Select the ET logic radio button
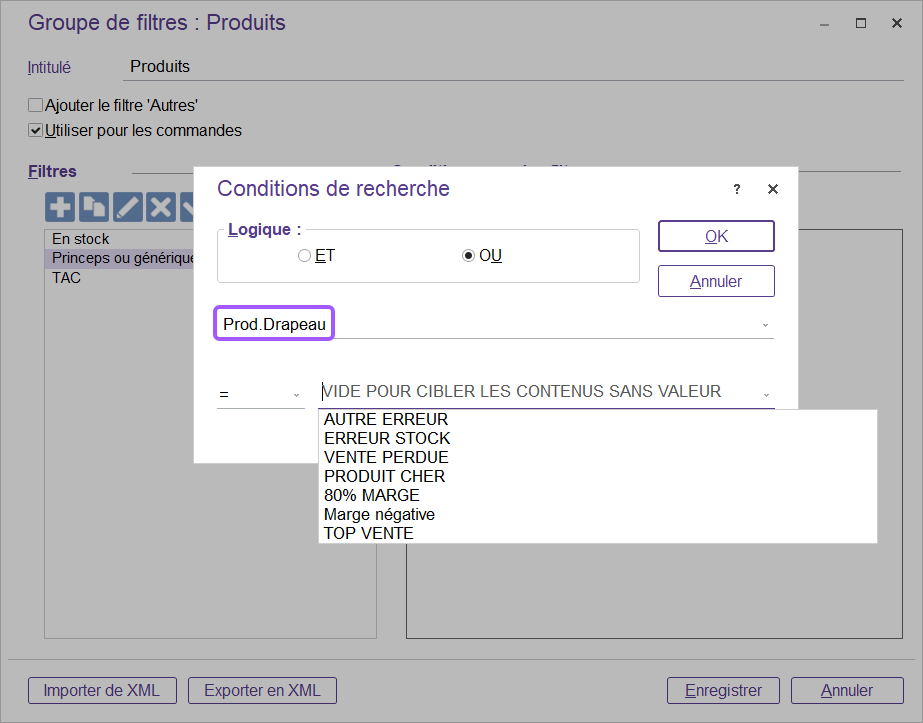This screenshot has width=923, height=723. [x=305, y=256]
